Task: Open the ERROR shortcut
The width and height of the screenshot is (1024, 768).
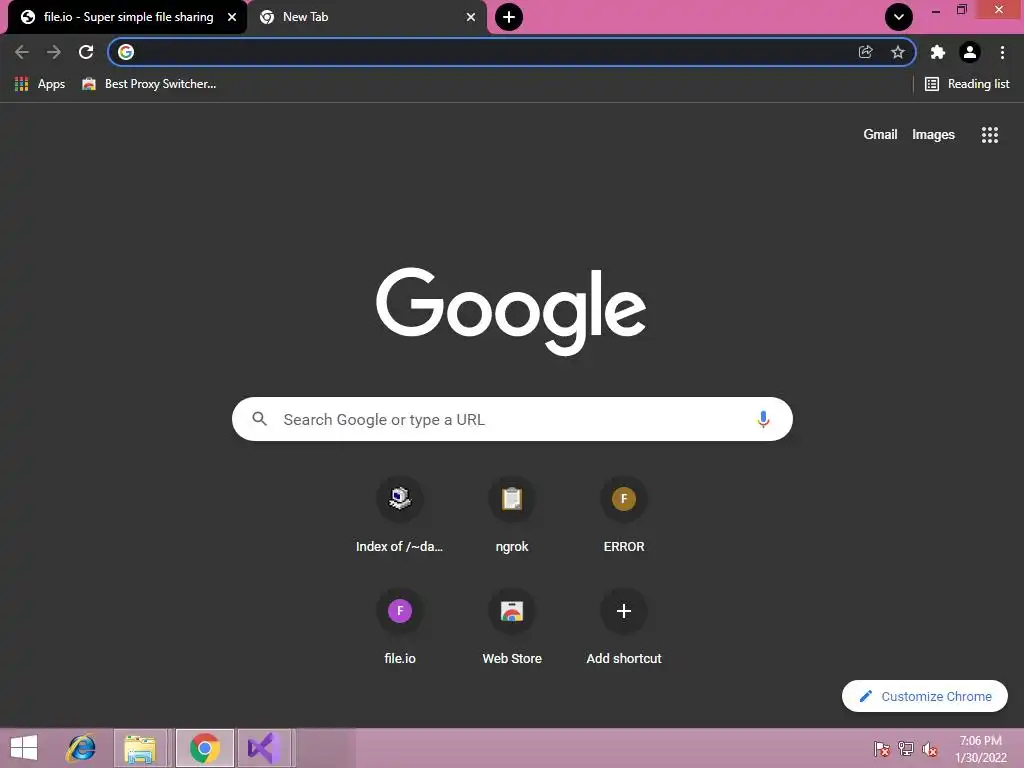Action: (x=624, y=516)
